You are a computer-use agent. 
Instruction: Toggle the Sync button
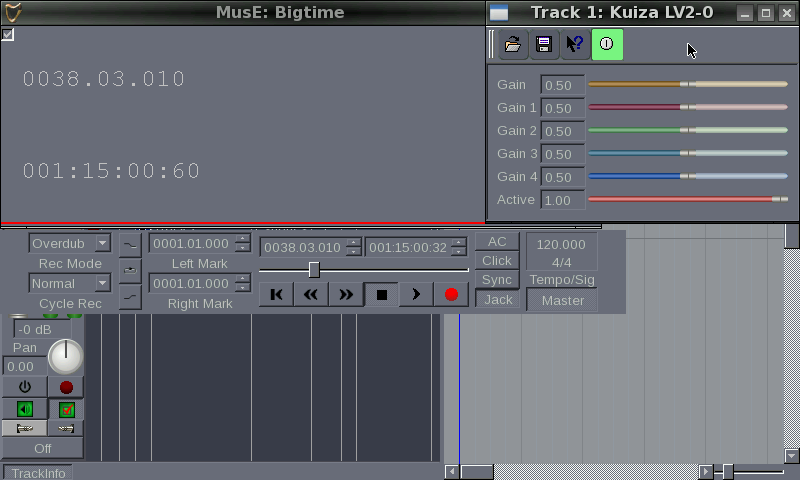click(497, 280)
